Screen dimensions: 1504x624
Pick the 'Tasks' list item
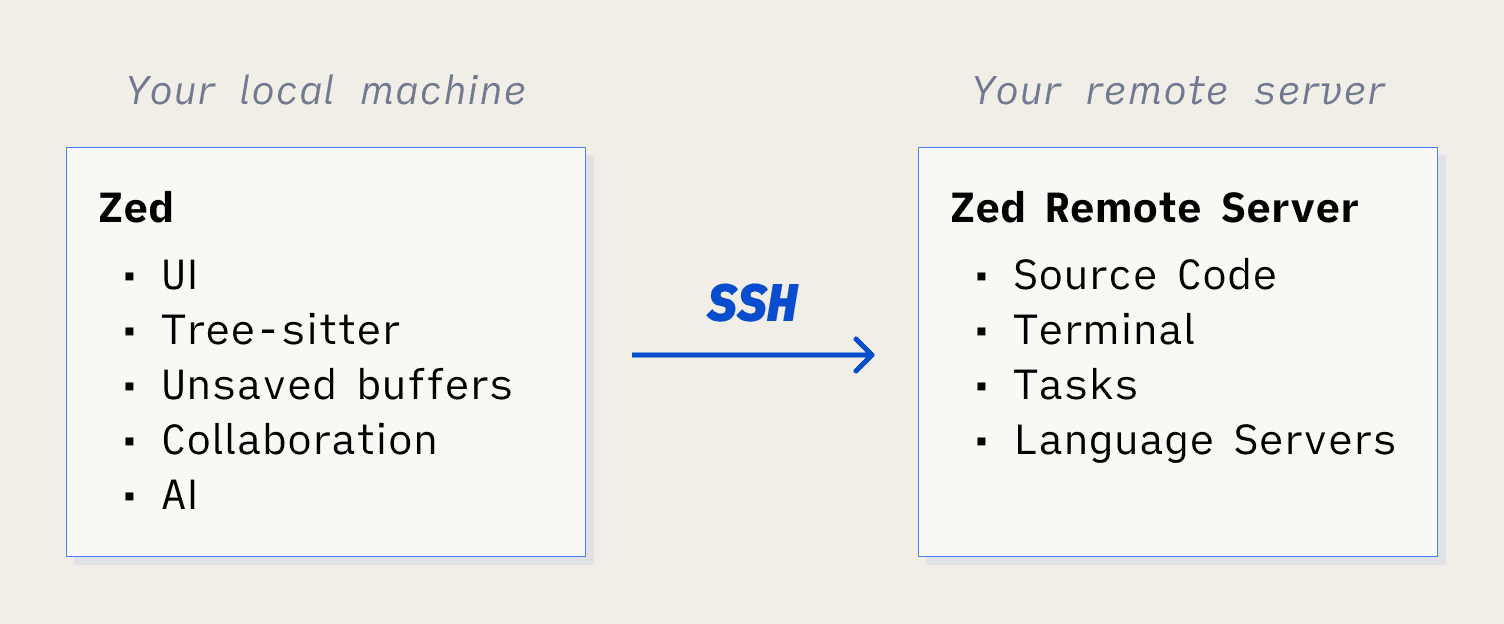pyautogui.click(x=1076, y=386)
